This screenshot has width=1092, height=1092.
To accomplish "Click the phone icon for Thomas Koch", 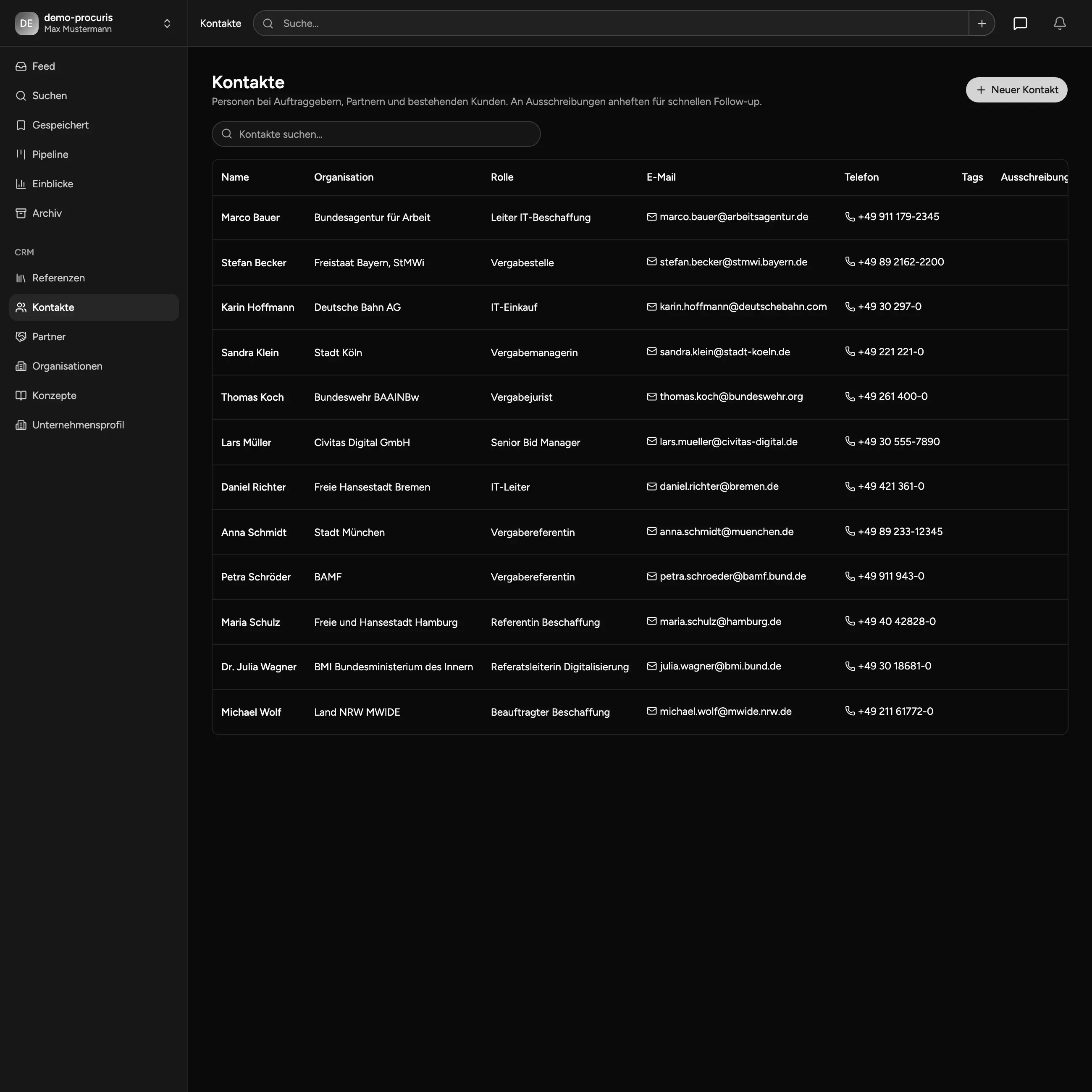I will click(x=850, y=396).
